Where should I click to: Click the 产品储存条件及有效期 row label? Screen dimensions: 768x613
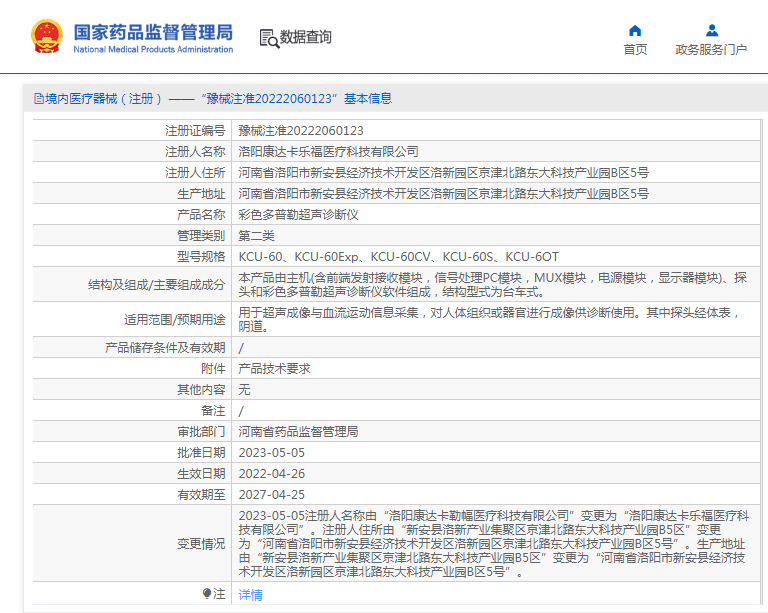[165, 348]
